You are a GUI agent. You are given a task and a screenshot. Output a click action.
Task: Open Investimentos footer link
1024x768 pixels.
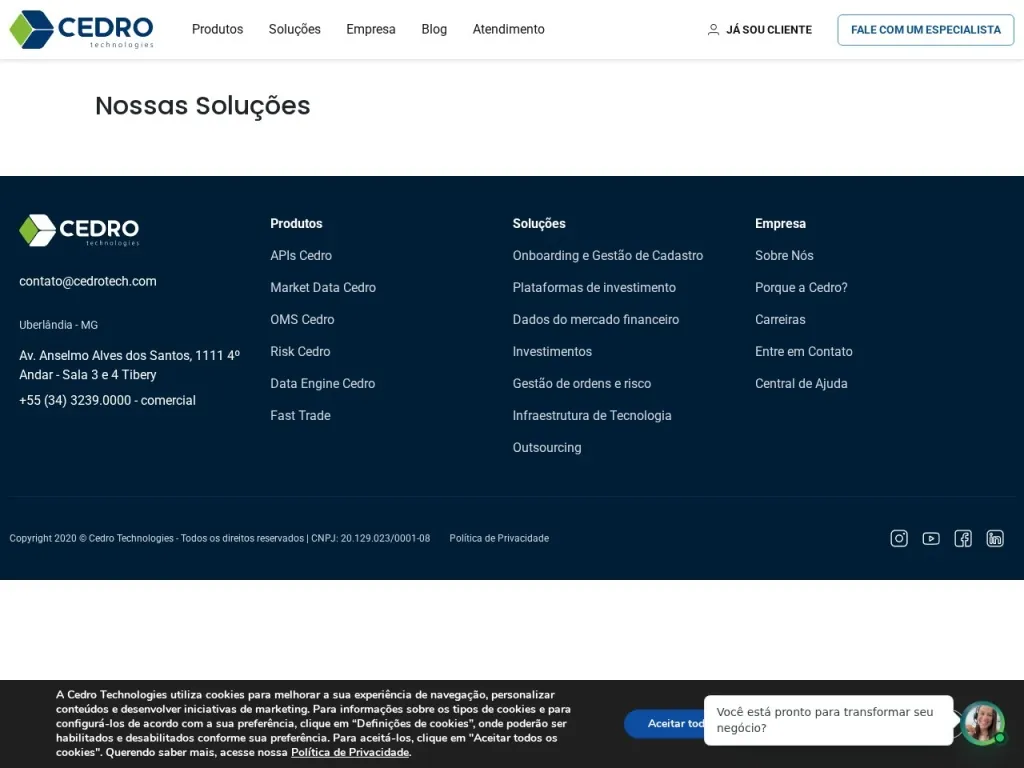552,351
